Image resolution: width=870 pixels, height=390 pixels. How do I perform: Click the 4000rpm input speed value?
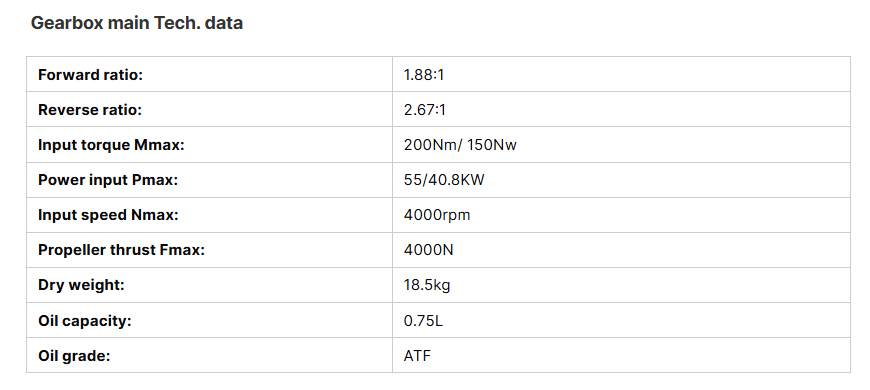(437, 215)
